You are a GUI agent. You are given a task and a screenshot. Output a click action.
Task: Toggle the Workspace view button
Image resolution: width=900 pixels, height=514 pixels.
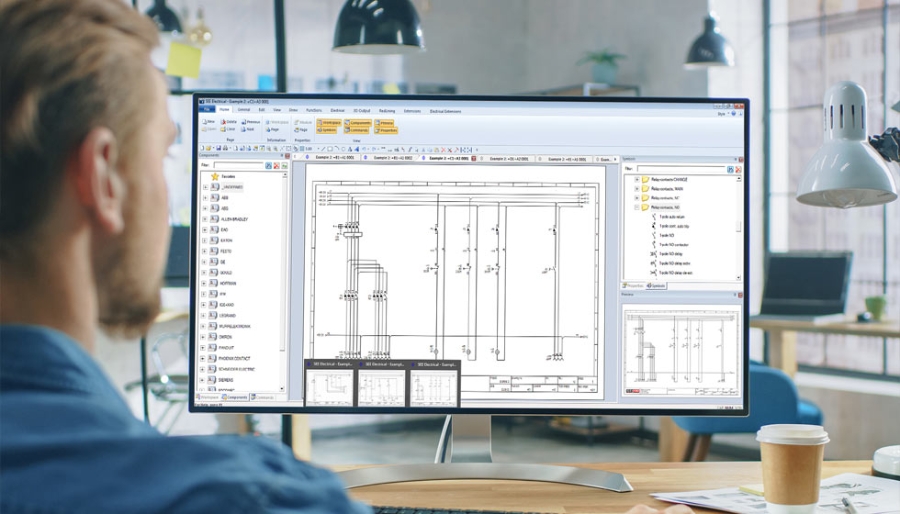point(329,122)
